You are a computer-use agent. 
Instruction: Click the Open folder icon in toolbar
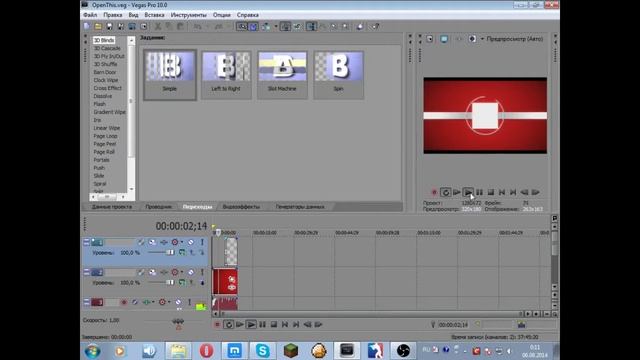tap(98, 27)
